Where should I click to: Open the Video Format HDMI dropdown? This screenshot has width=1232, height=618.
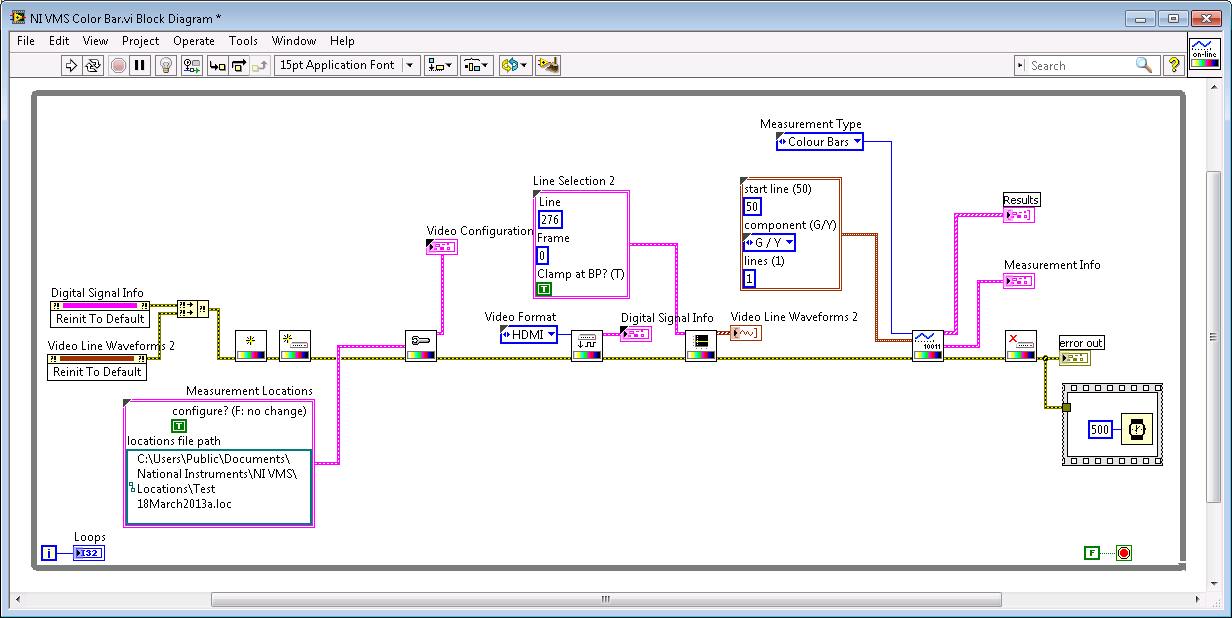[x=528, y=334]
